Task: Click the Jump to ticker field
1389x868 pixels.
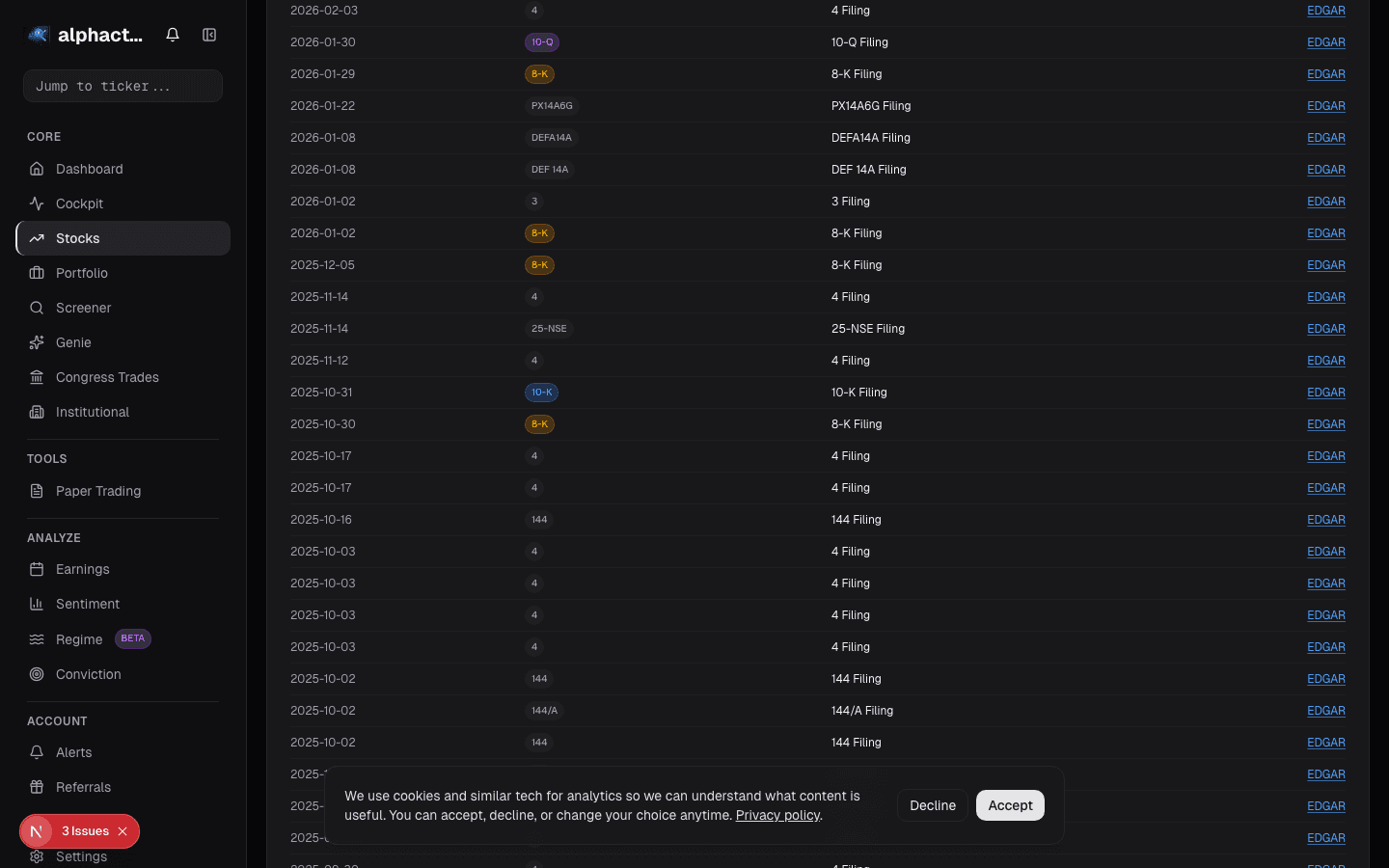Action: (x=123, y=86)
